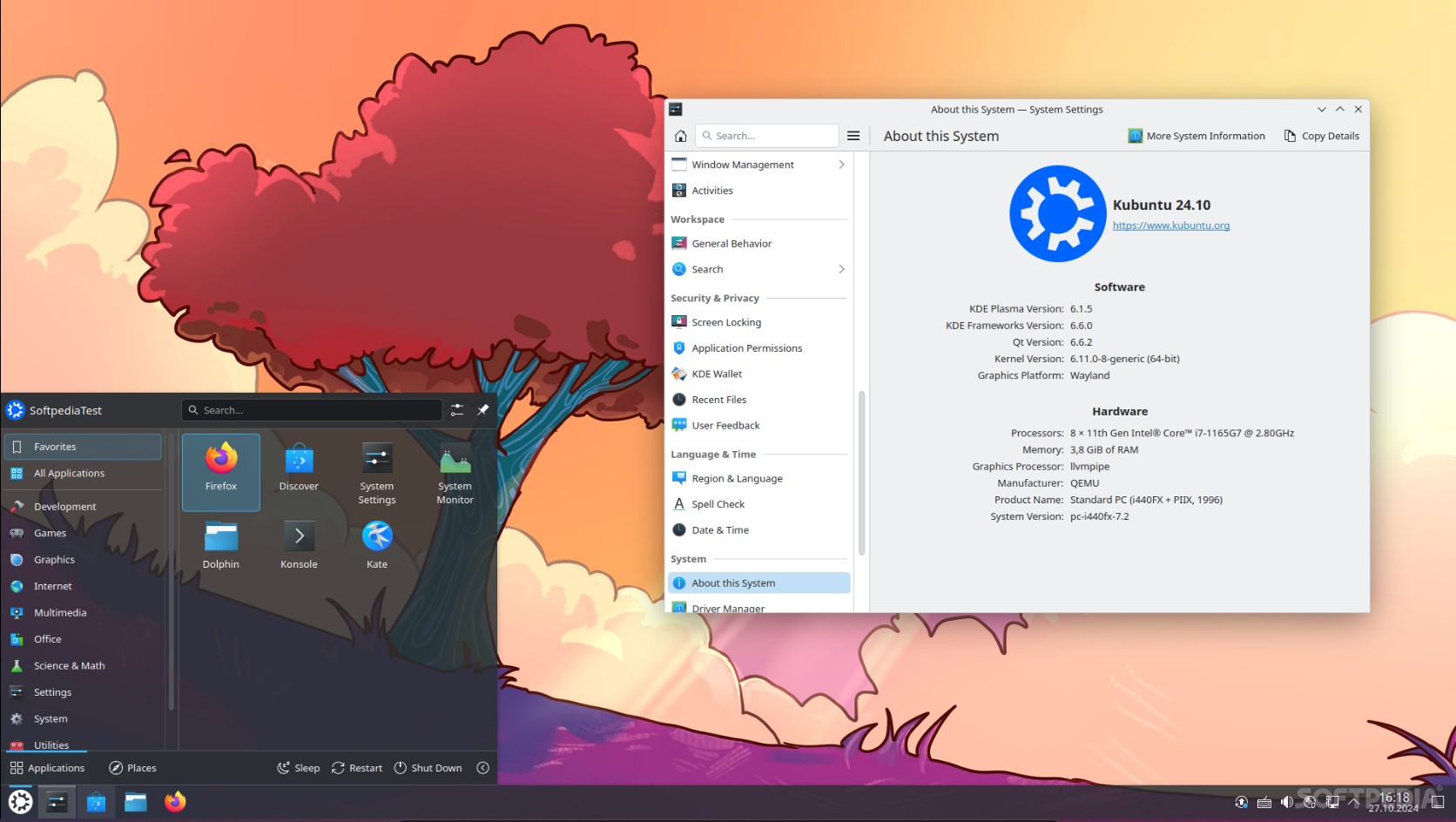This screenshot has height=822, width=1456.
Task: Click the Copy Details button
Action: (1322, 136)
